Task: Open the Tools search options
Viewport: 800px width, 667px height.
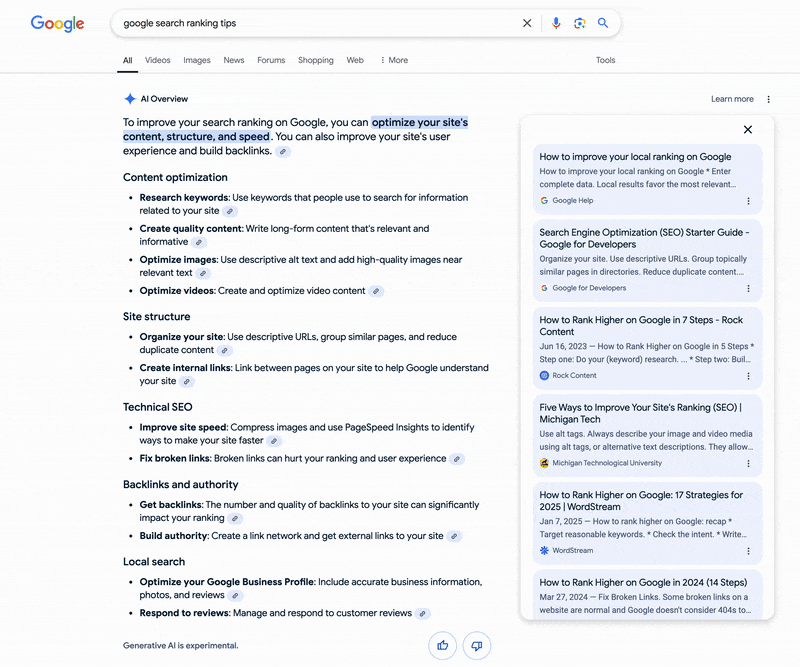Action: pos(606,60)
